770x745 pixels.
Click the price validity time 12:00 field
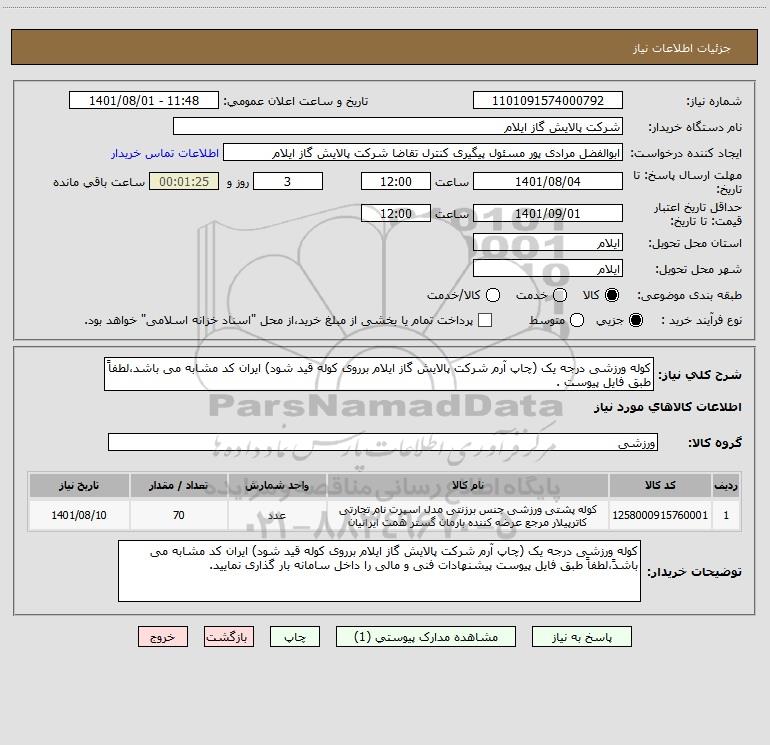pyautogui.click(x=396, y=213)
